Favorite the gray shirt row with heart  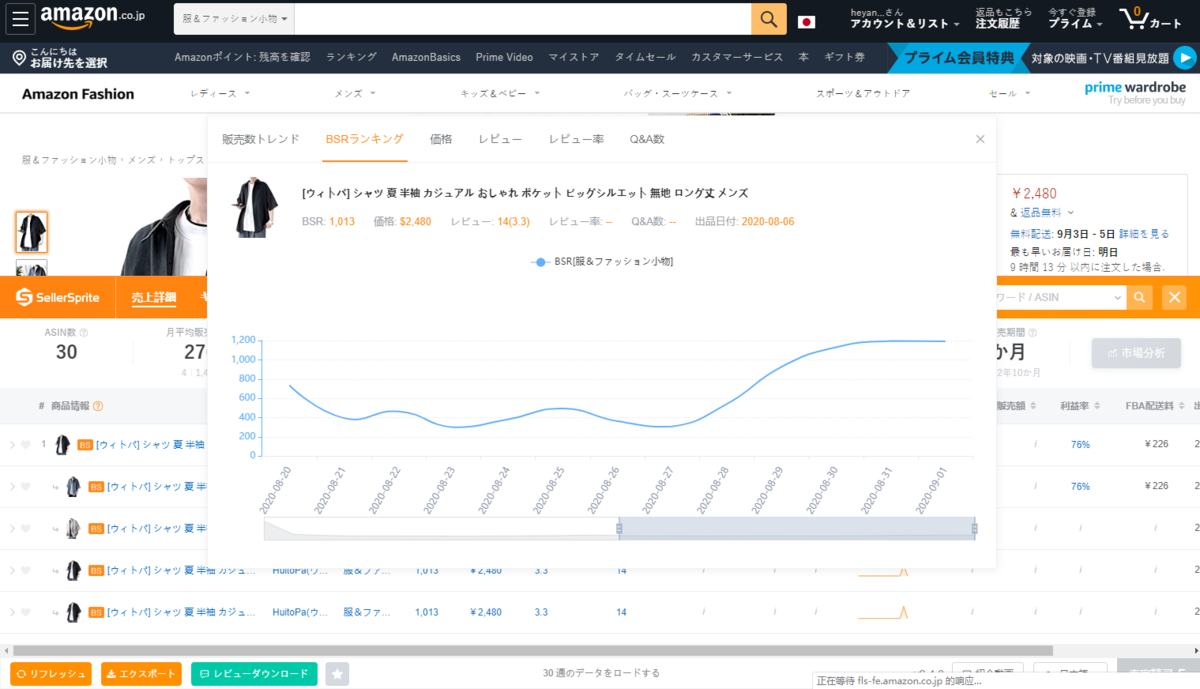[25, 528]
